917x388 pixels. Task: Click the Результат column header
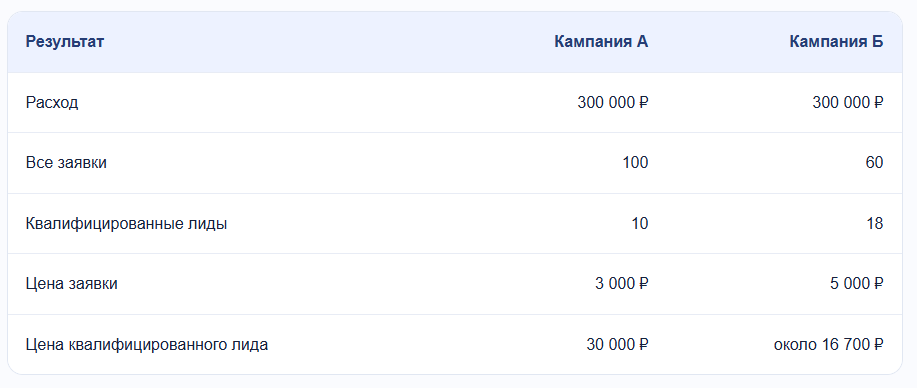click(x=65, y=42)
